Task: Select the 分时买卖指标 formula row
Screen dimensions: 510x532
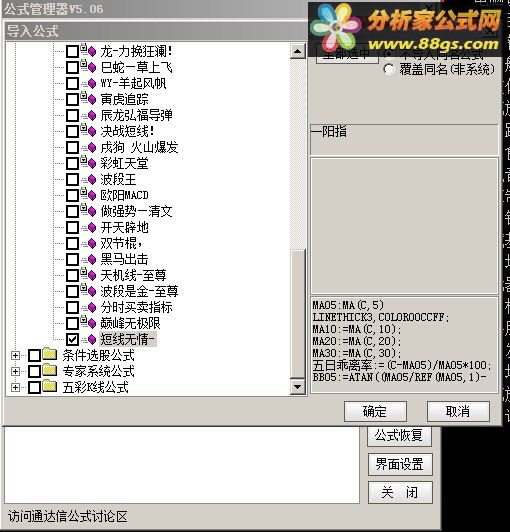Action: [x=136, y=307]
